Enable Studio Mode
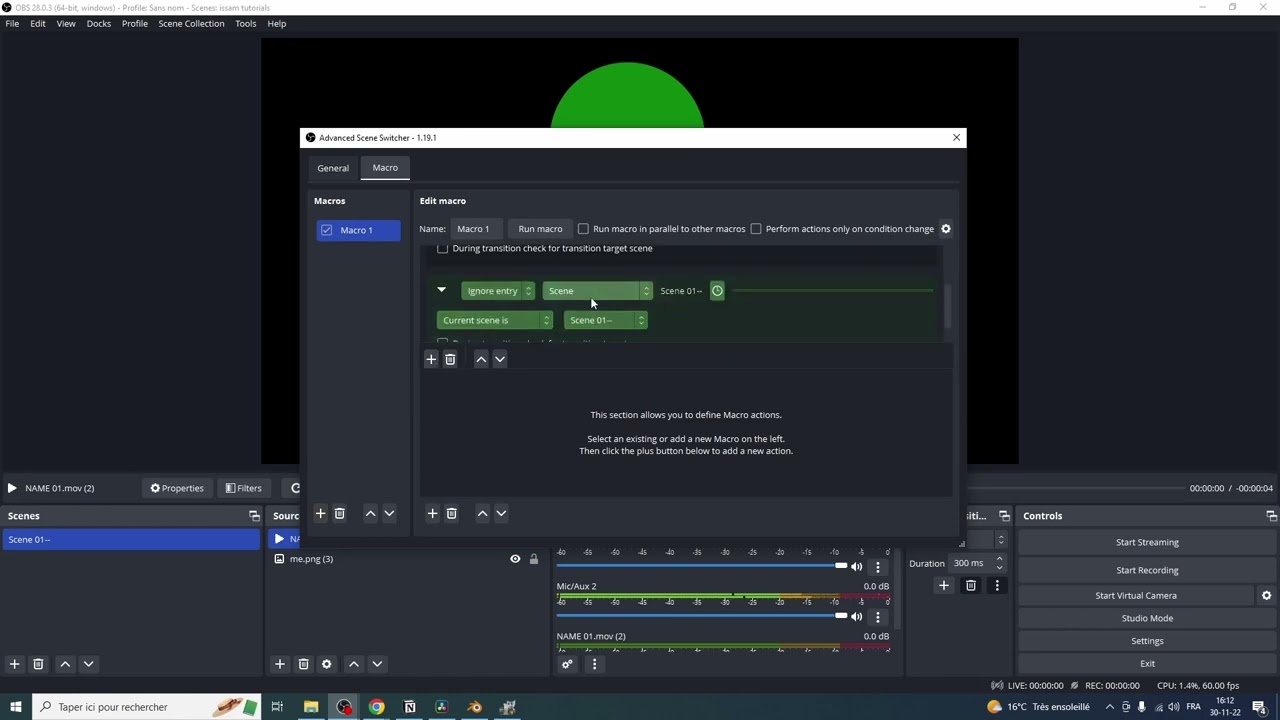This screenshot has height=720, width=1280. [1147, 618]
